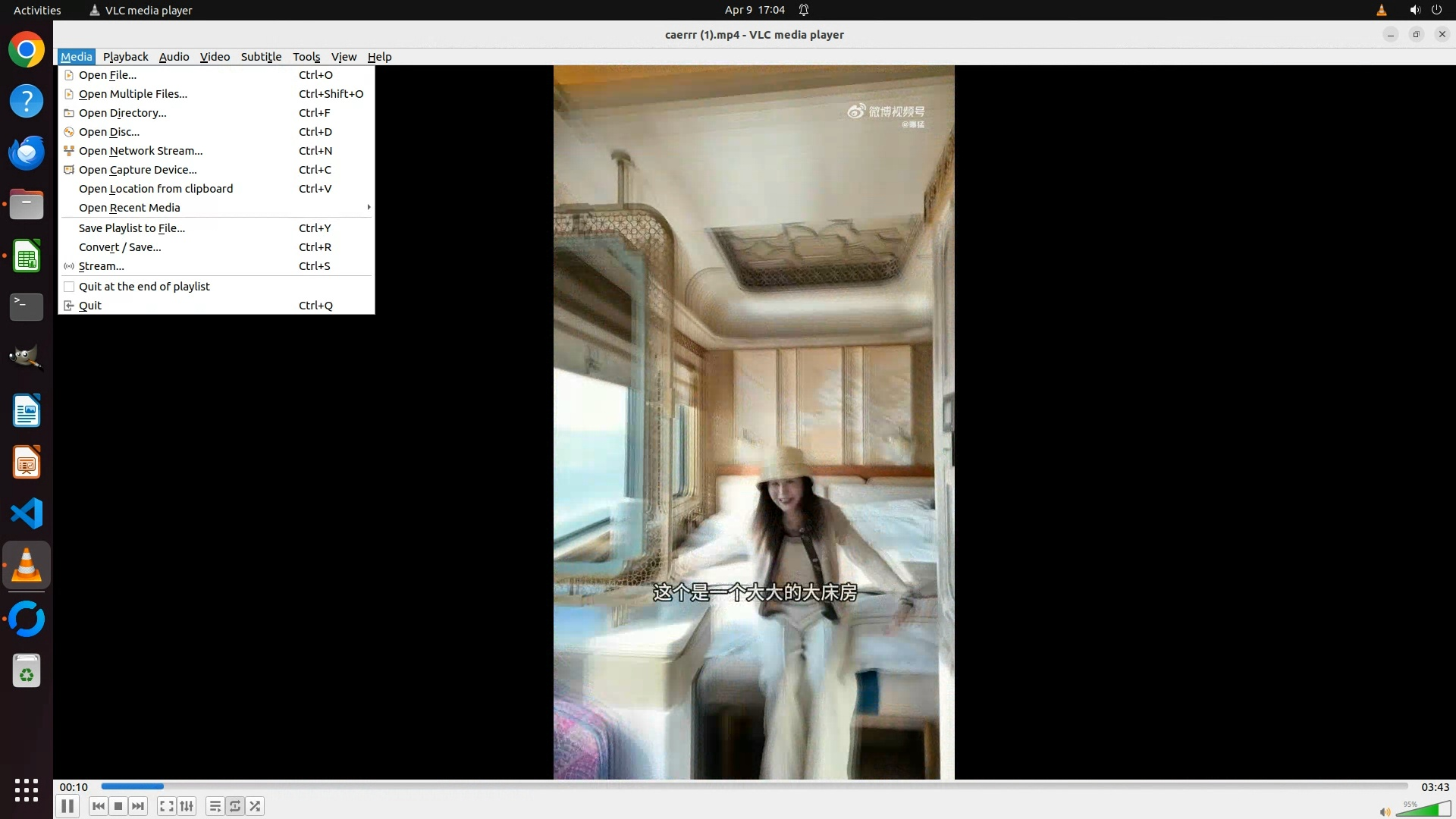This screenshot has height=819, width=1456.
Task: Select Quit from Media menu
Action: click(89, 306)
